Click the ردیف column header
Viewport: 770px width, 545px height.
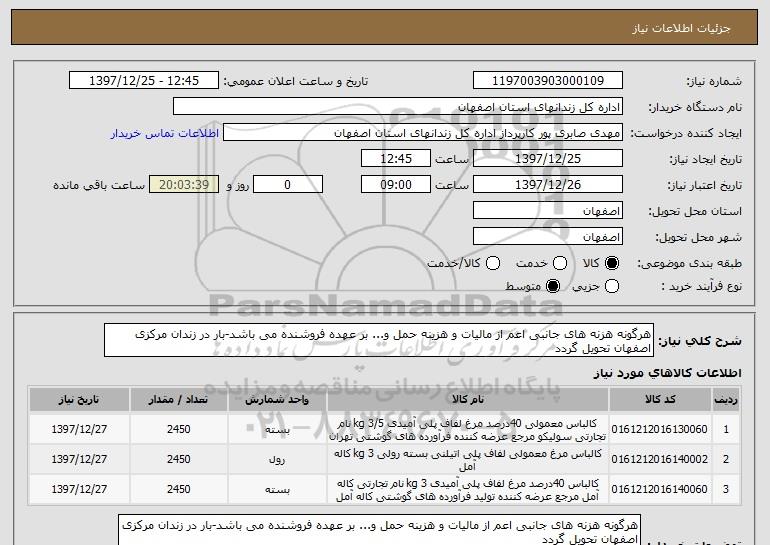(726, 400)
